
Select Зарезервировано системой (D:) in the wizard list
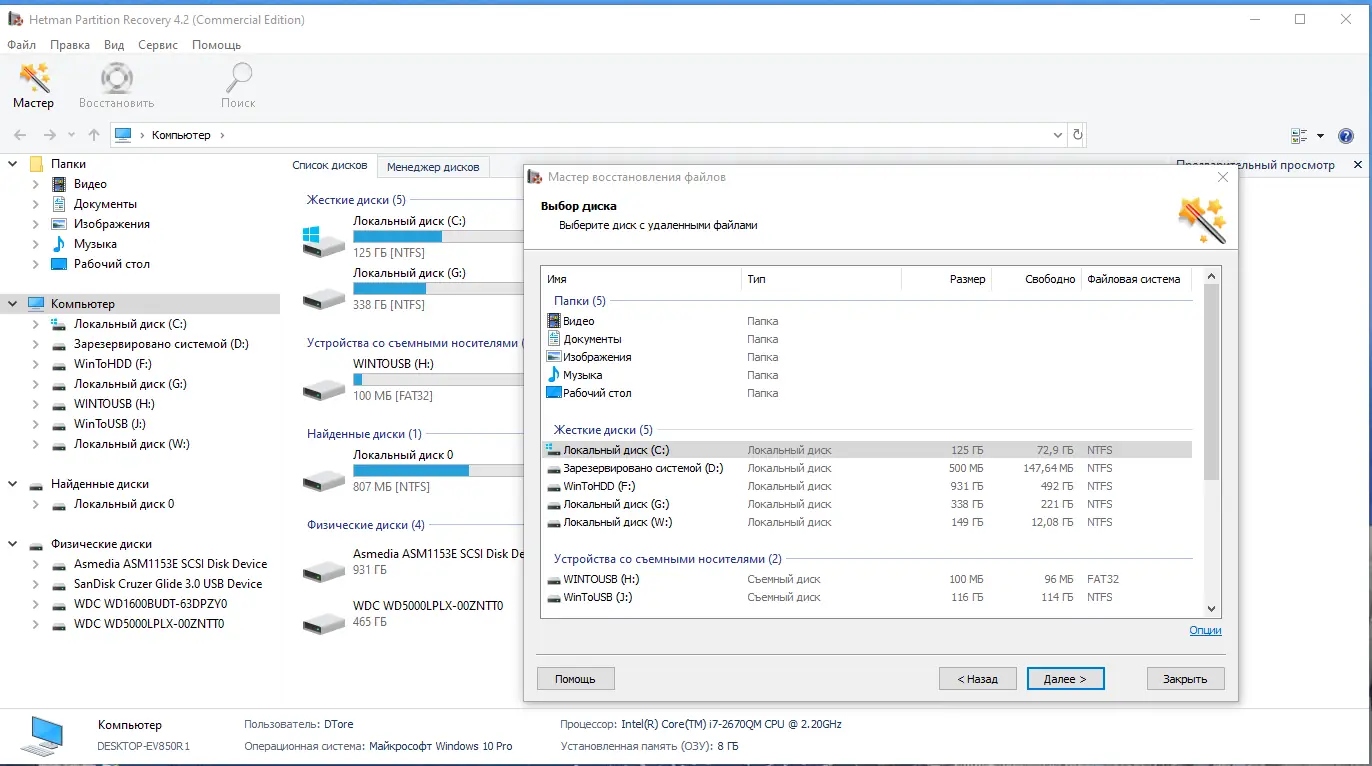867,468
